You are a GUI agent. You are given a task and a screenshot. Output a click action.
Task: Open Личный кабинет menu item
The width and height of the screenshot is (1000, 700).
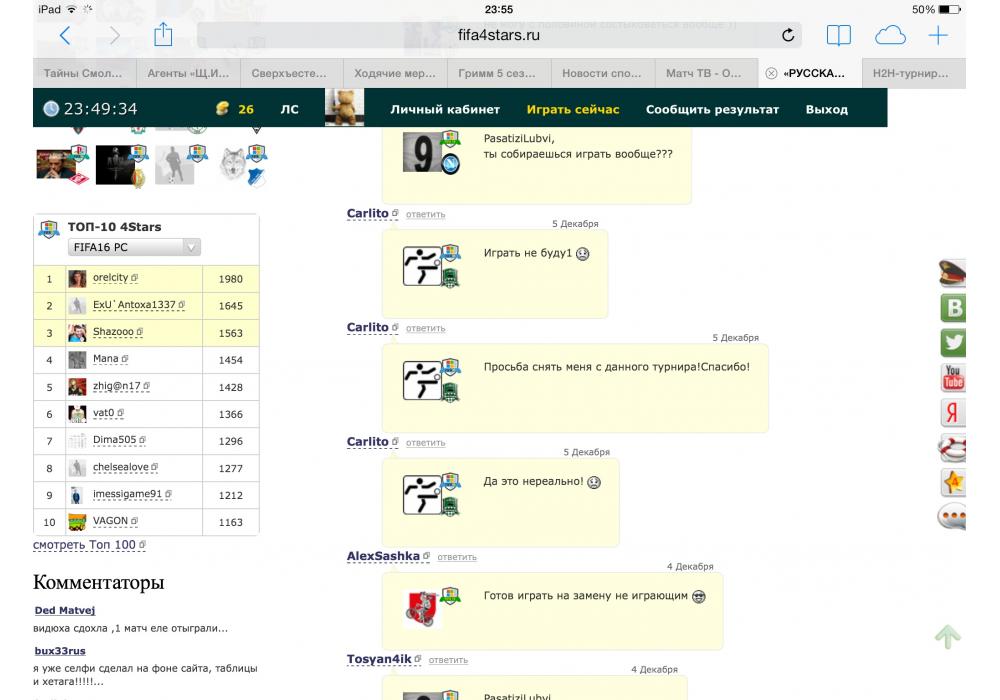[x=445, y=109]
